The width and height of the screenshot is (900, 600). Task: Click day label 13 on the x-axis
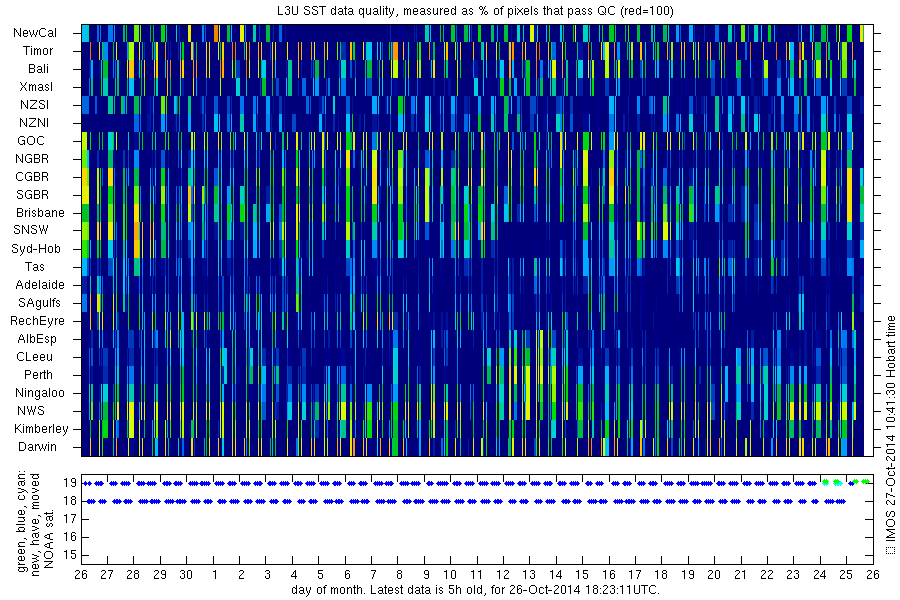529,575
